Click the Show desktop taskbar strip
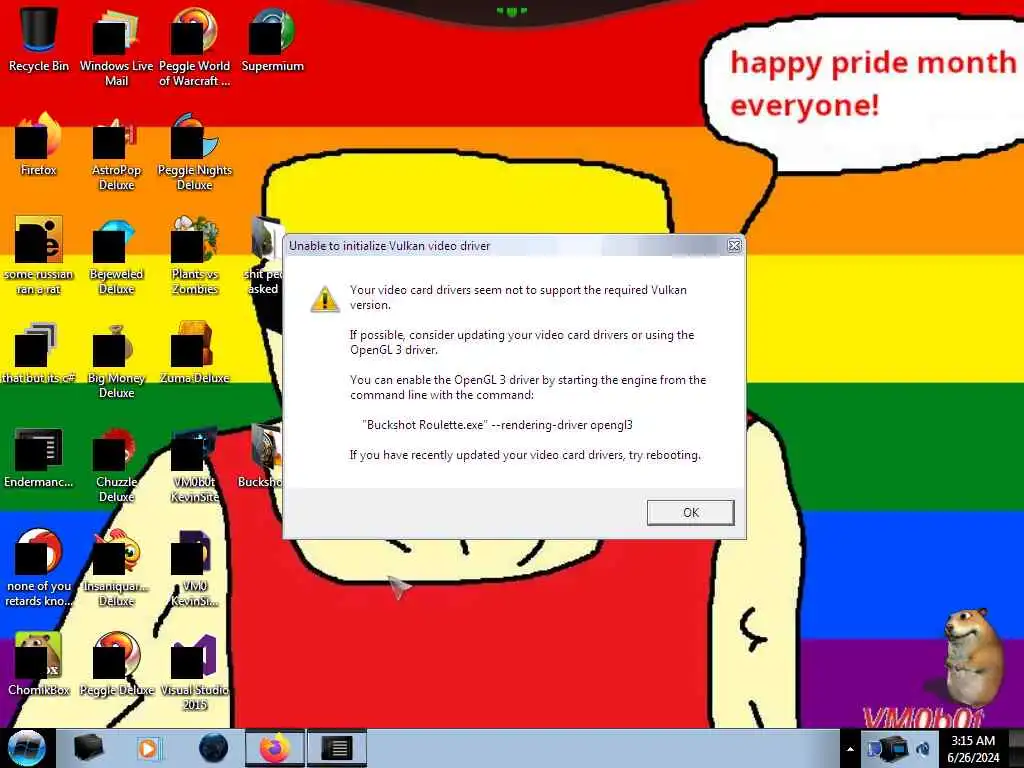The width and height of the screenshot is (1024, 768). tap(1016, 748)
